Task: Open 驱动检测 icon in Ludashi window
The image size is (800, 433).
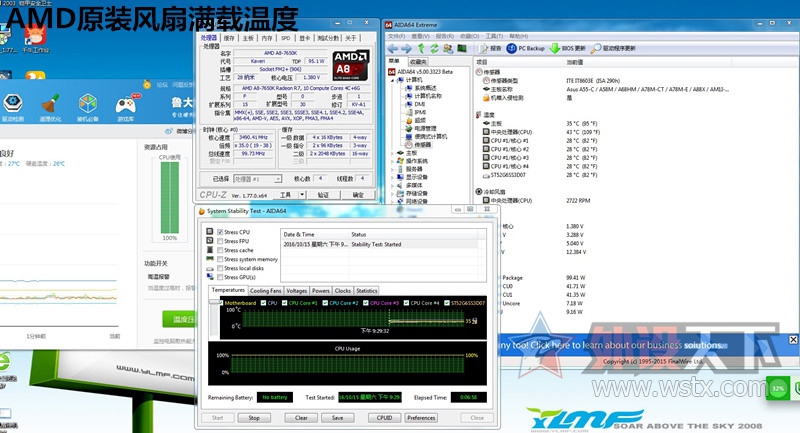Action: click(13, 104)
